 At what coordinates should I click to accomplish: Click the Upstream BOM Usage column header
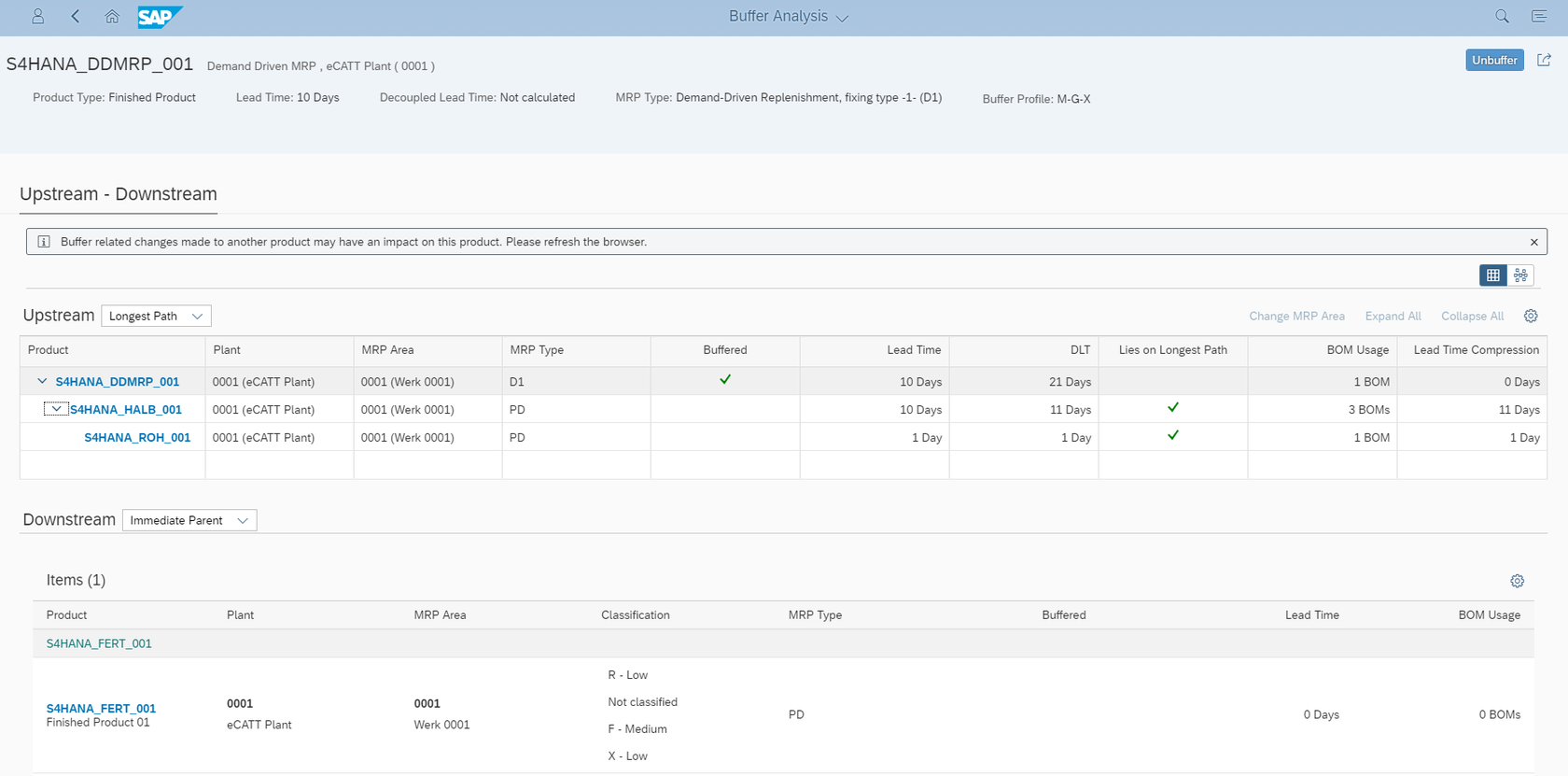[x=1323, y=350]
